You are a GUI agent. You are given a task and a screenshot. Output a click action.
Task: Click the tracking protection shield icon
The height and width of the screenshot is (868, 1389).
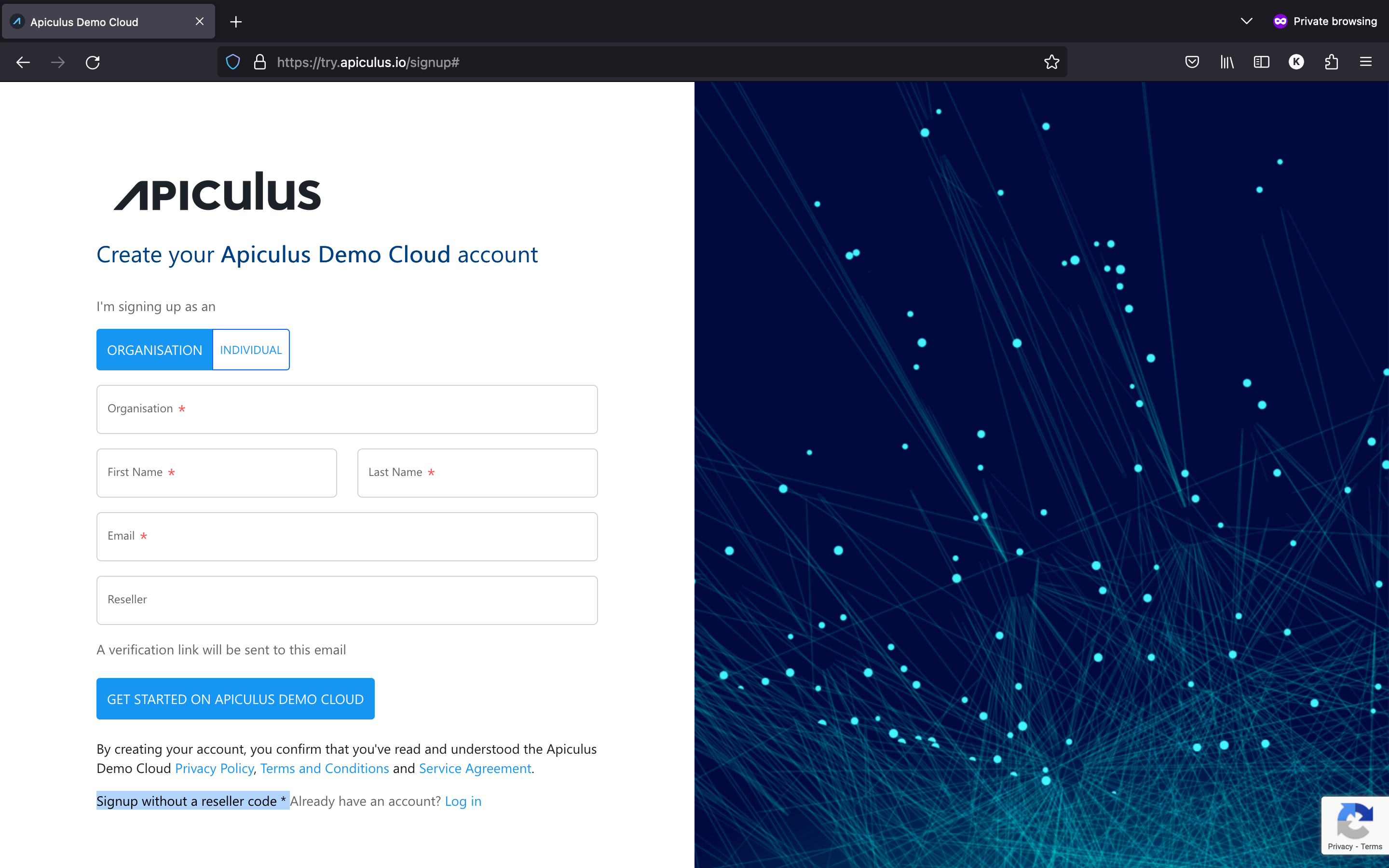coord(233,61)
